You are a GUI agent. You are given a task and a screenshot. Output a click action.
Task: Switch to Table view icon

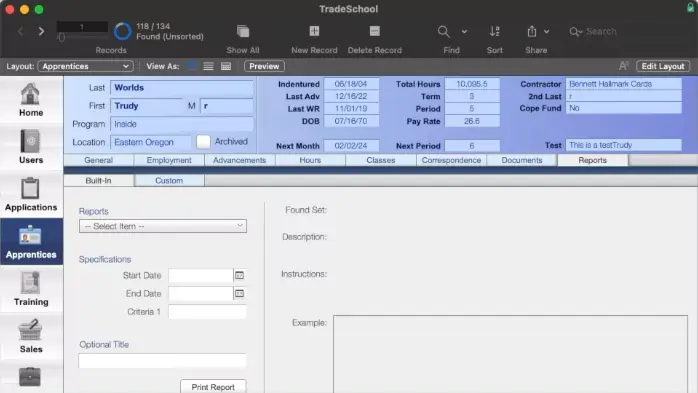click(x=226, y=66)
